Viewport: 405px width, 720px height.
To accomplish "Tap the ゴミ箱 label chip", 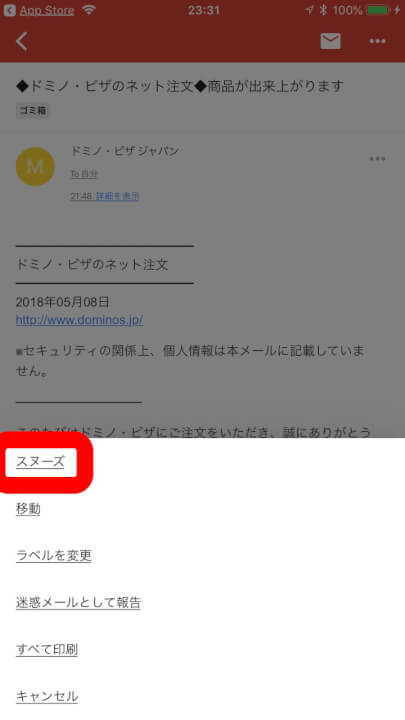I will pos(33,111).
